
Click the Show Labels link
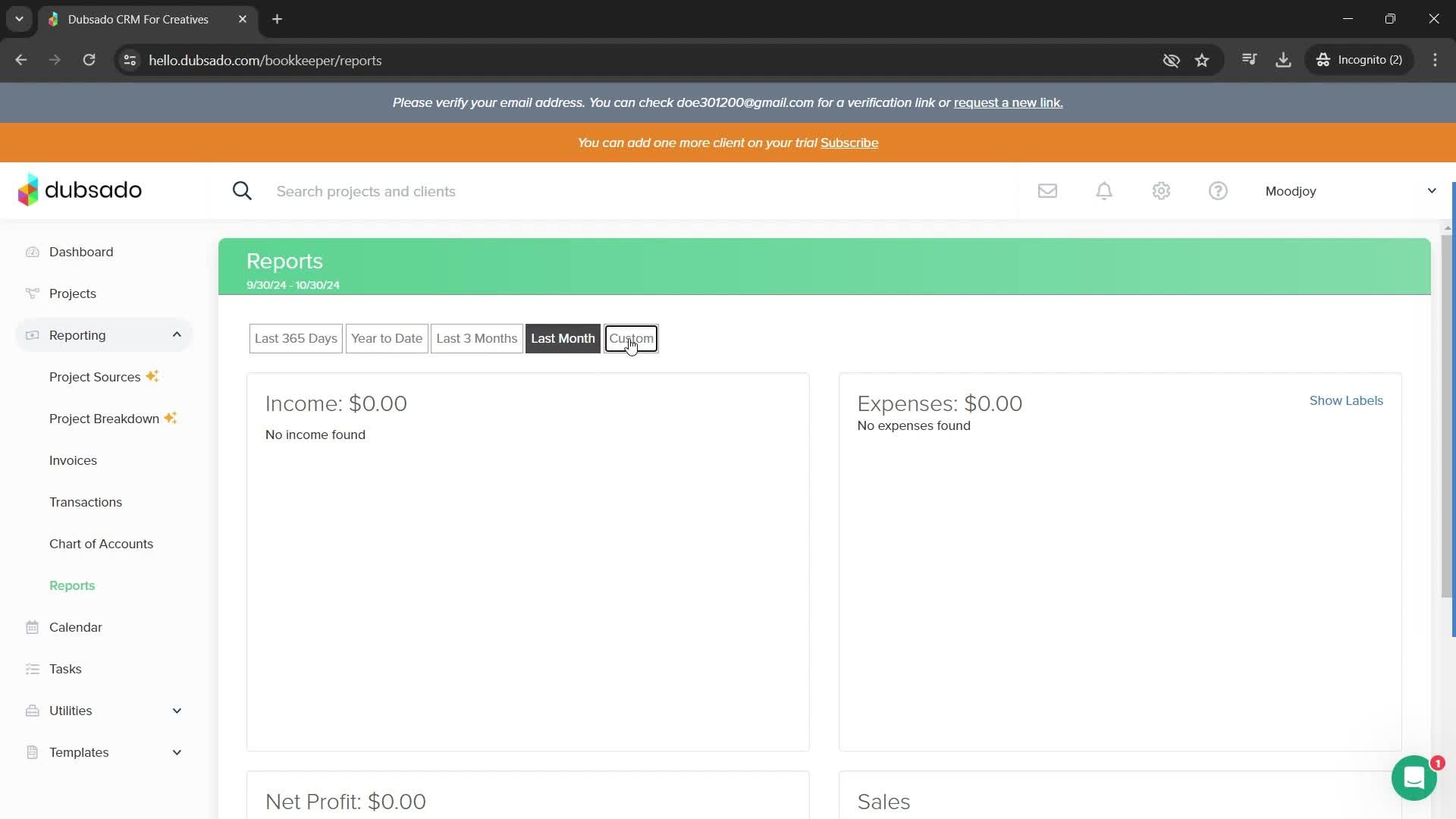[1346, 400]
